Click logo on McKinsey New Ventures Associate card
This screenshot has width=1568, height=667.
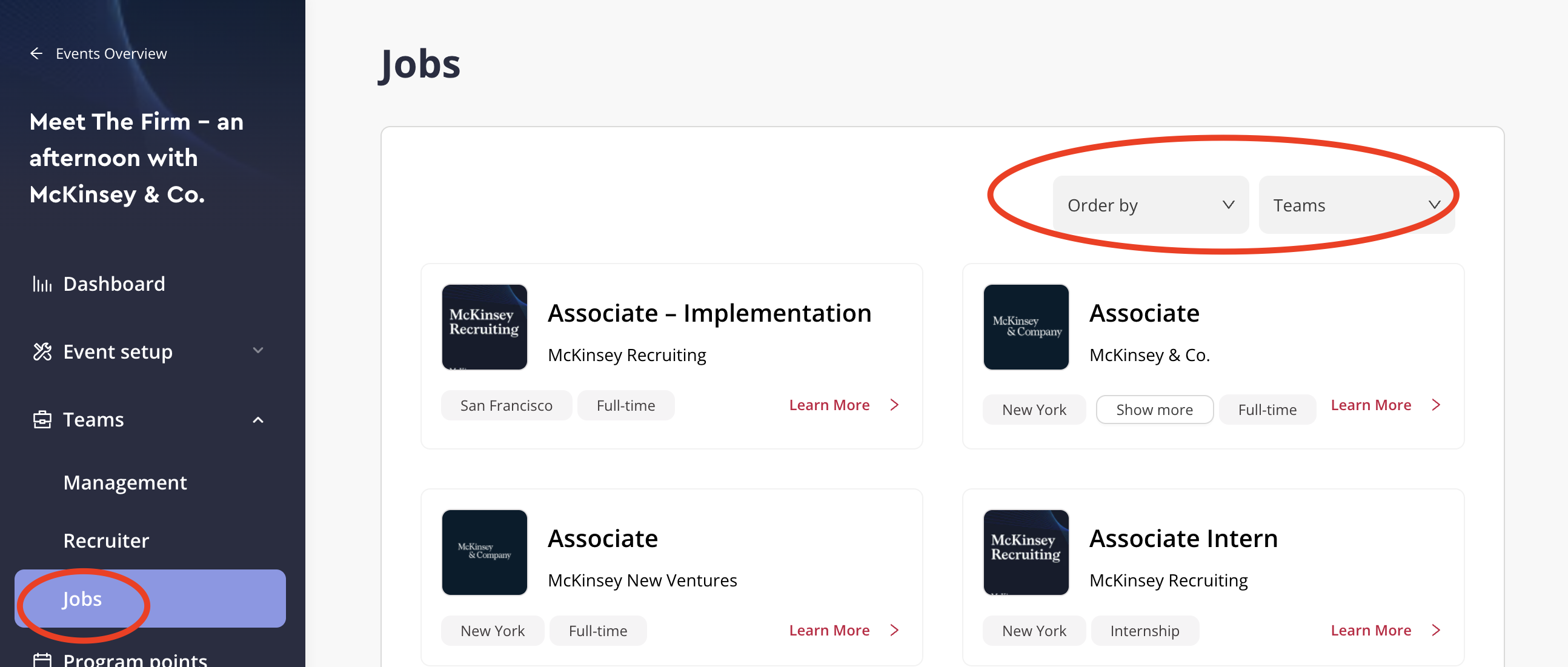point(485,553)
